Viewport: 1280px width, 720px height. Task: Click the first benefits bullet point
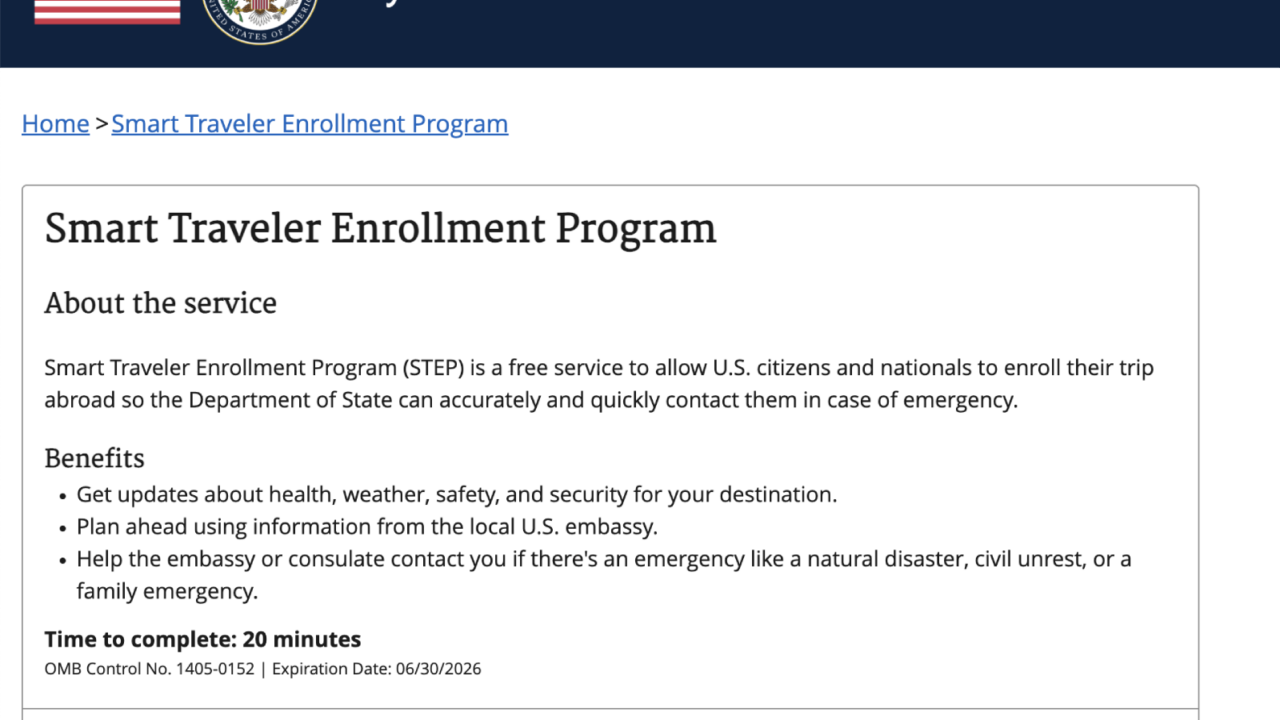coord(456,494)
